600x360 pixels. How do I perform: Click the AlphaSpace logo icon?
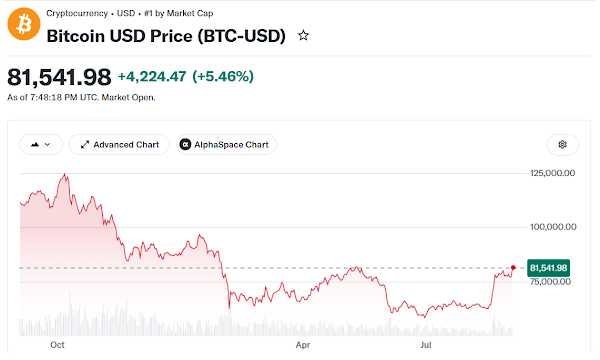coord(185,145)
